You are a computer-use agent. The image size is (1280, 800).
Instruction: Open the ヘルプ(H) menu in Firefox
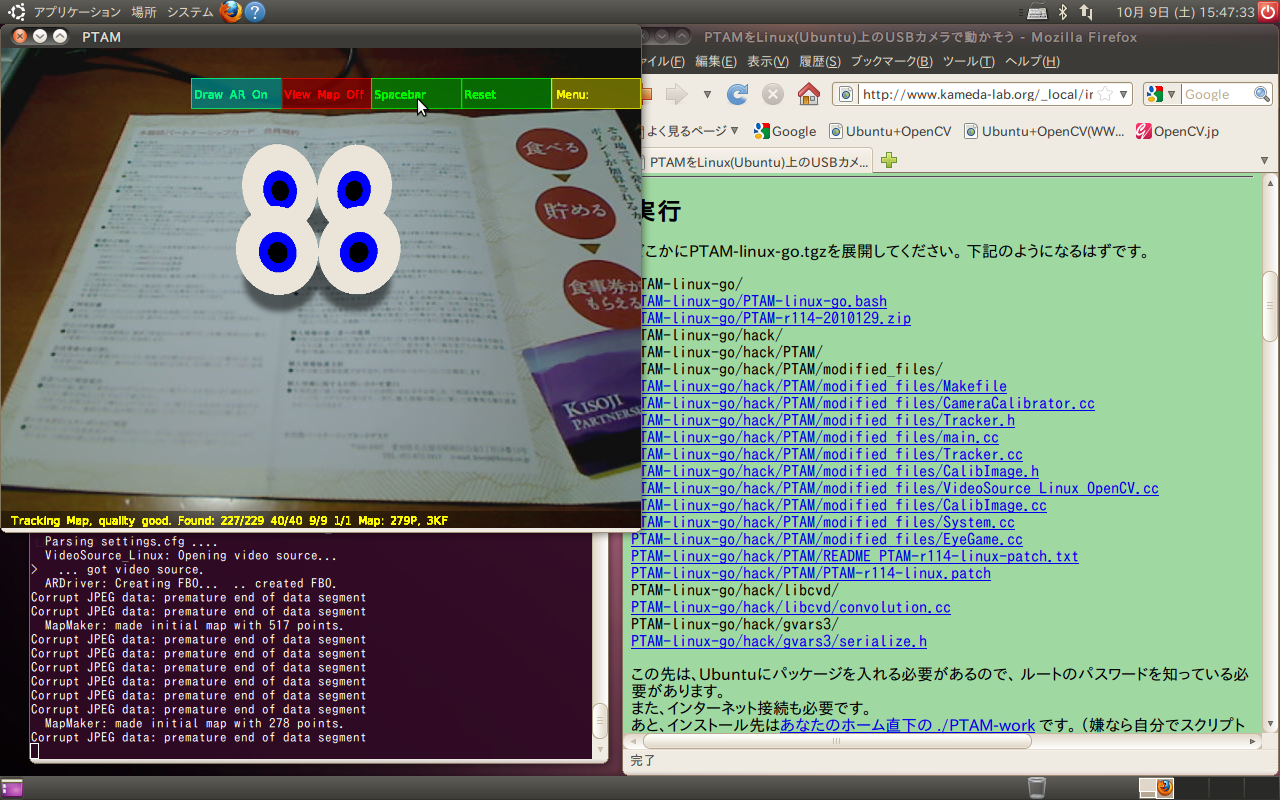click(x=1031, y=62)
